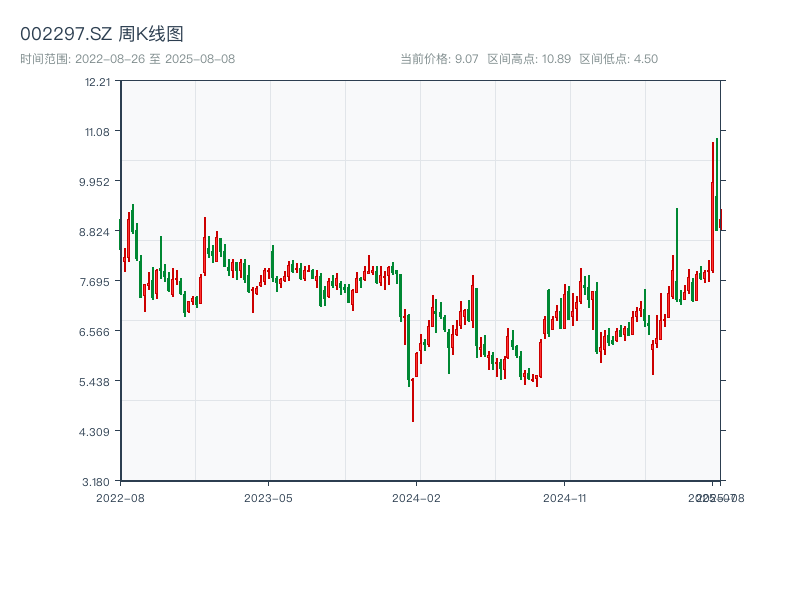Click the 7.695 price level label
800x600 pixels.
click(x=96, y=282)
